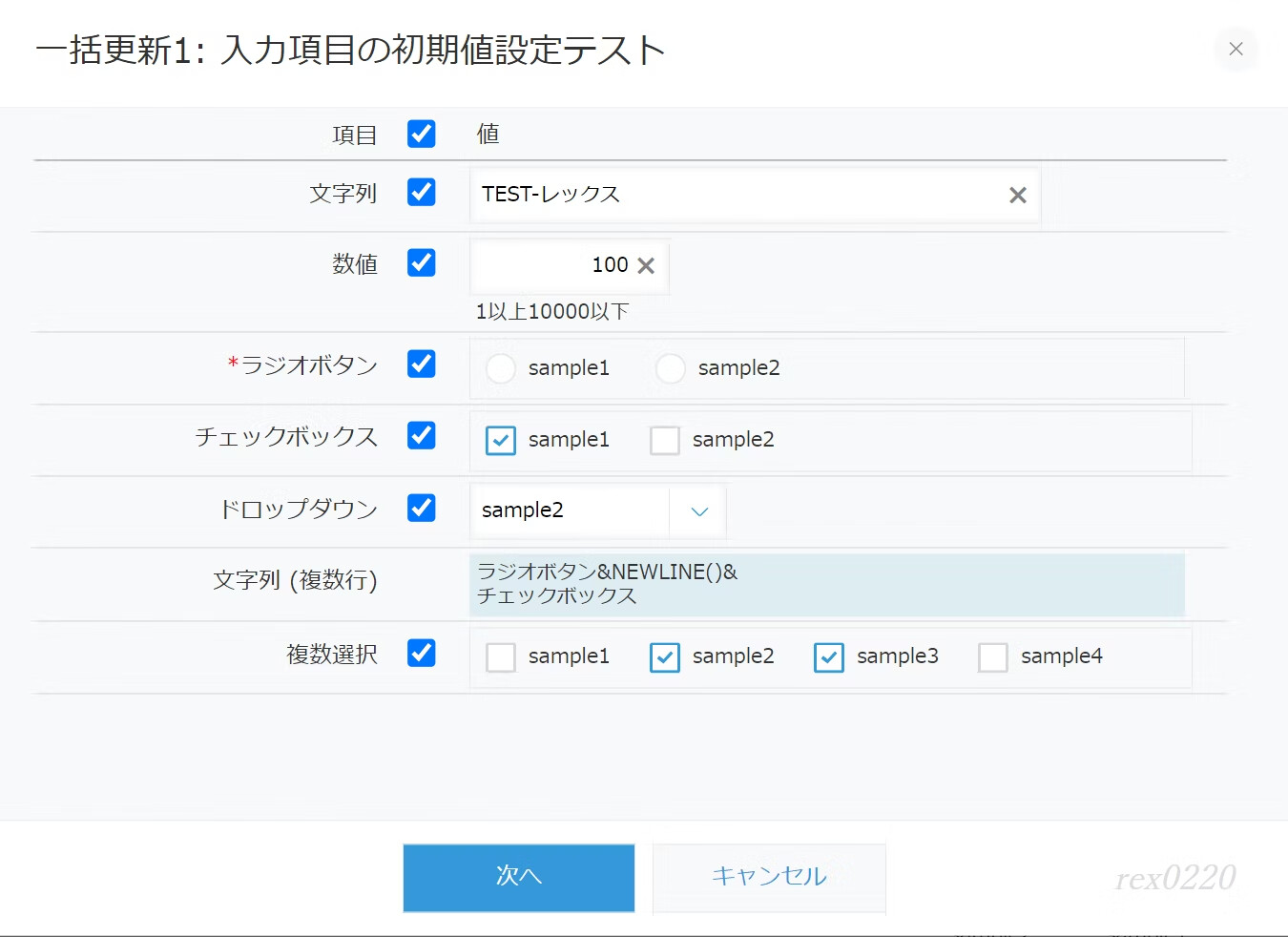Select sample1 radio button
1288x937 pixels.
501,368
